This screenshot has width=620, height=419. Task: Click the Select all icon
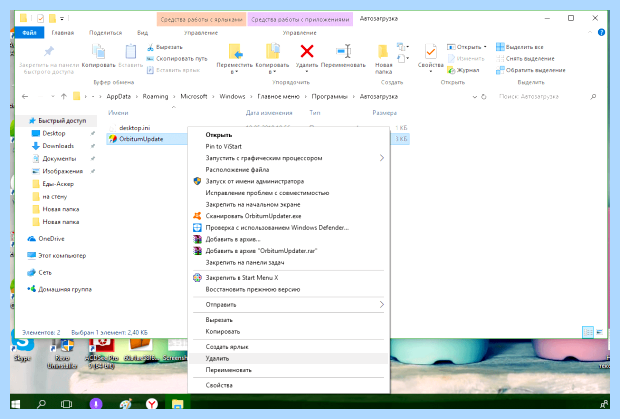[x=500, y=47]
